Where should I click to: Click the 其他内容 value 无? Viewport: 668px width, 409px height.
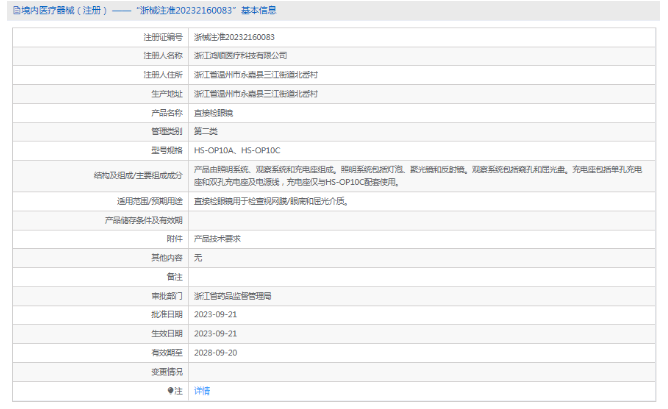(197, 258)
